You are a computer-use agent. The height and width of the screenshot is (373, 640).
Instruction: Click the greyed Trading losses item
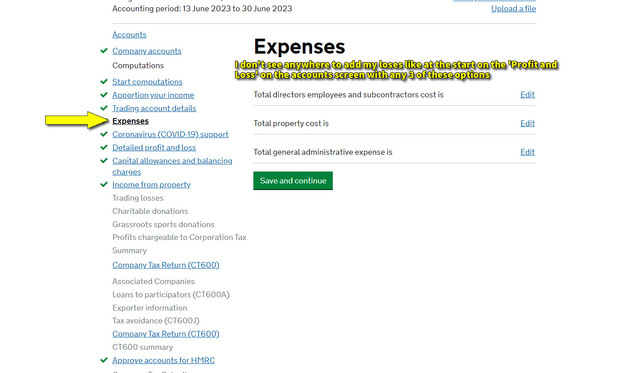(x=138, y=198)
